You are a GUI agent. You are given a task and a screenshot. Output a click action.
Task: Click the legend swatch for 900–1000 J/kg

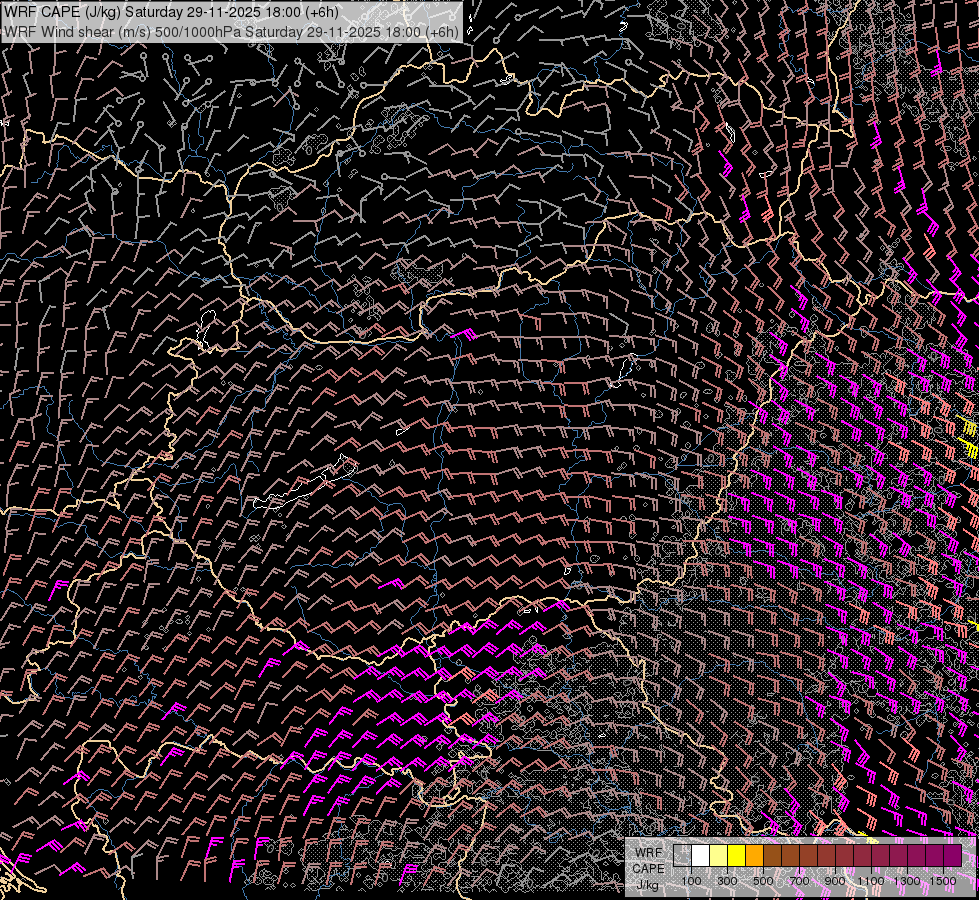(845, 856)
